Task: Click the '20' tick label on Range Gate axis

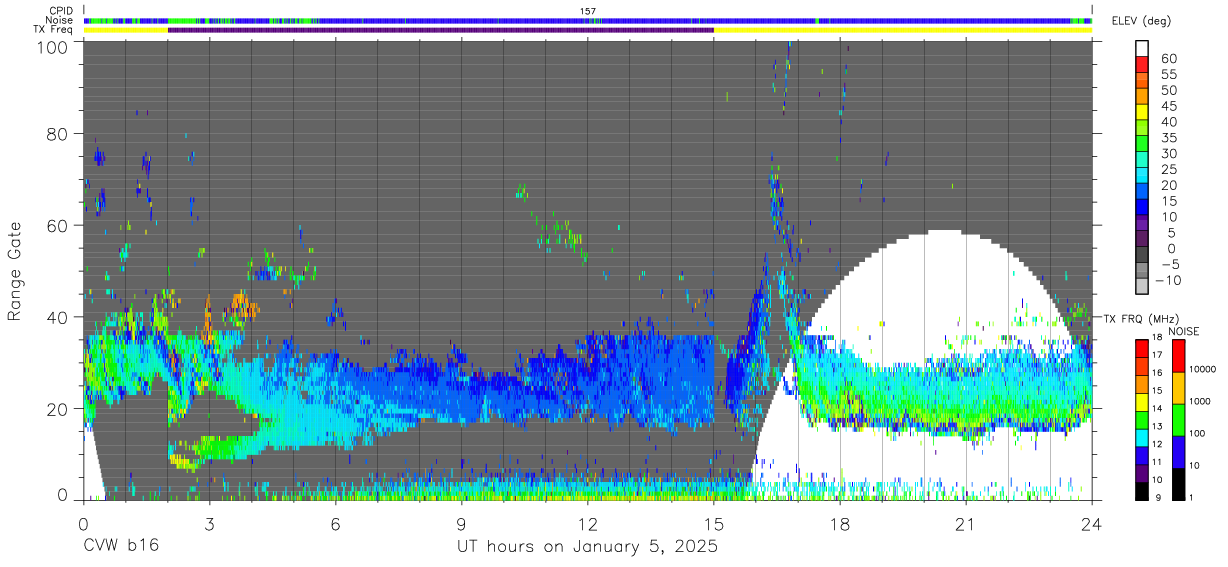Action: (59, 408)
